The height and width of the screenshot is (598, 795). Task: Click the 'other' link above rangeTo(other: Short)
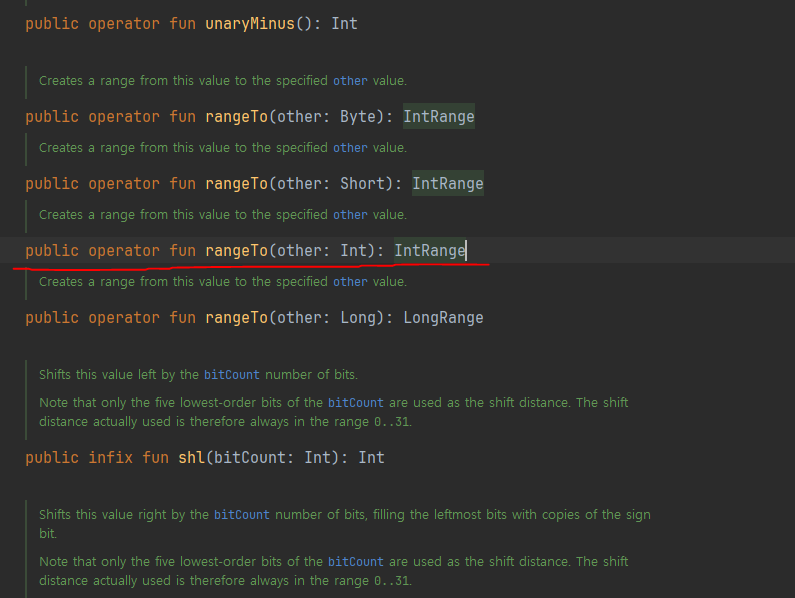coord(350,148)
